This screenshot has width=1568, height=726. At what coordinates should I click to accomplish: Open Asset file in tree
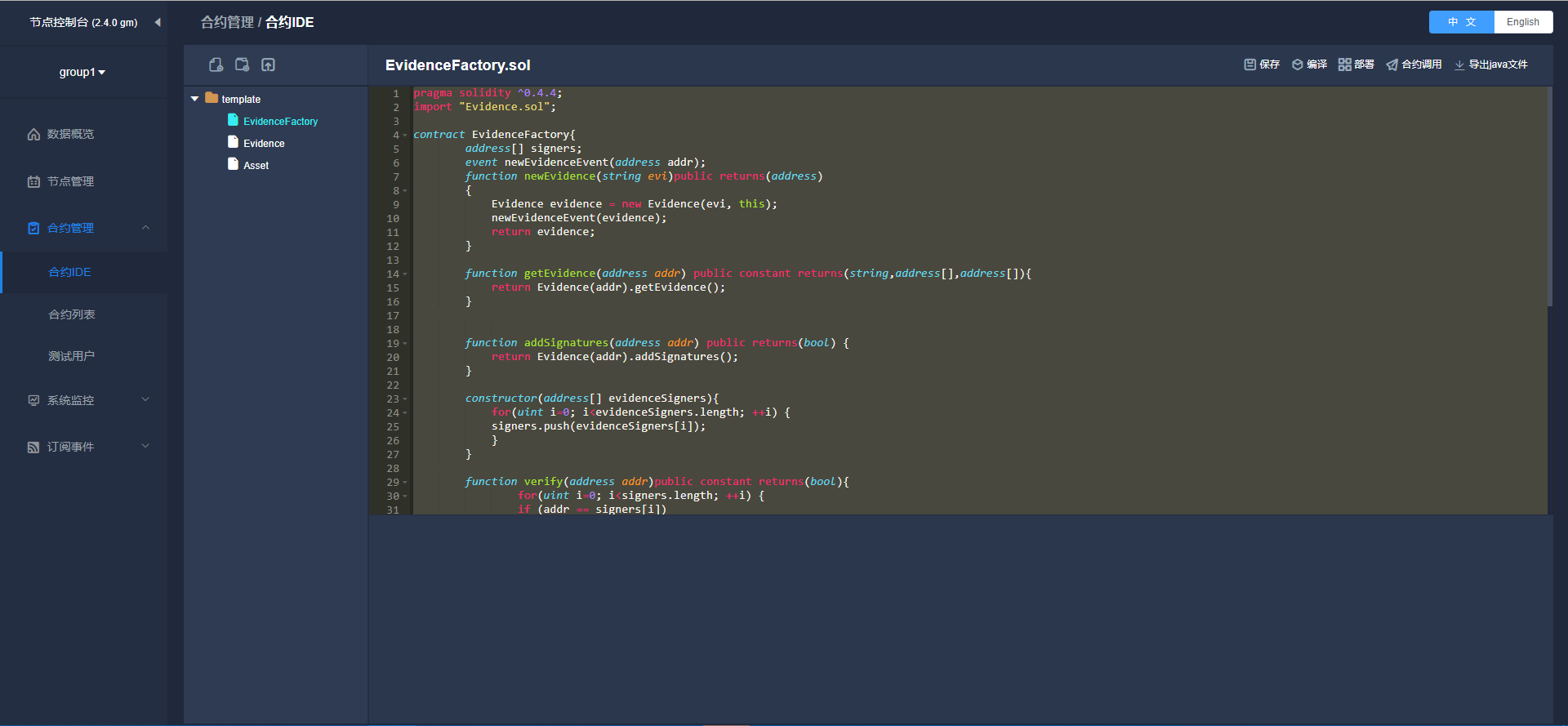[x=256, y=165]
